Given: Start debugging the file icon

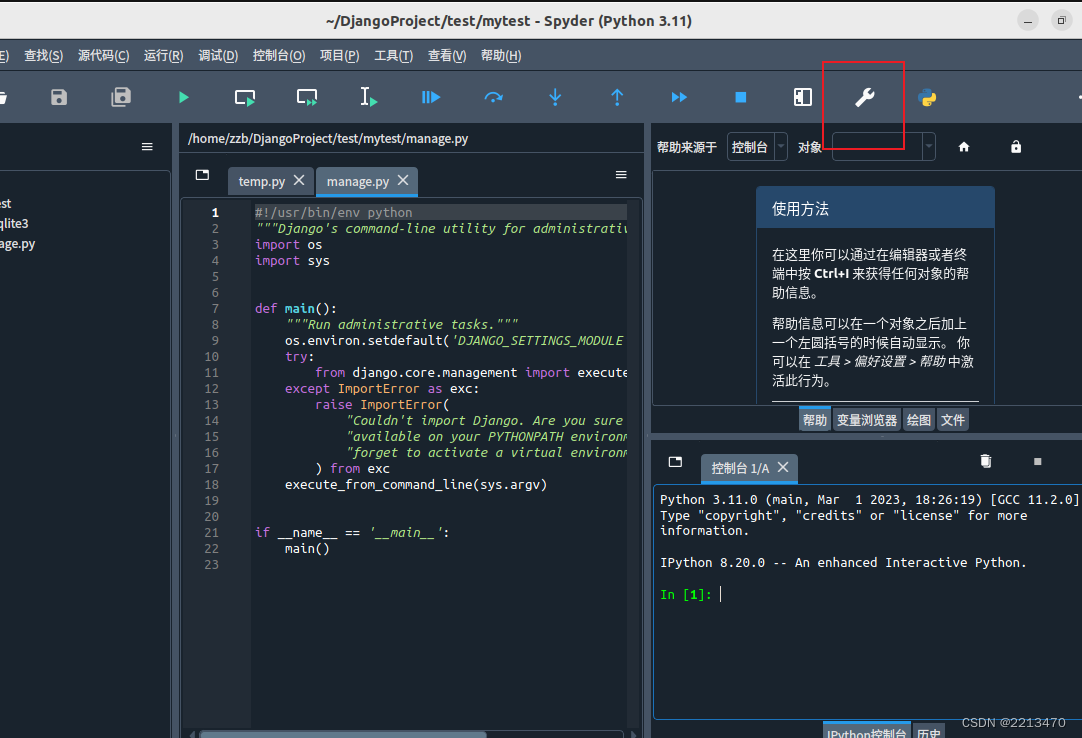Looking at the screenshot, I should point(431,97).
